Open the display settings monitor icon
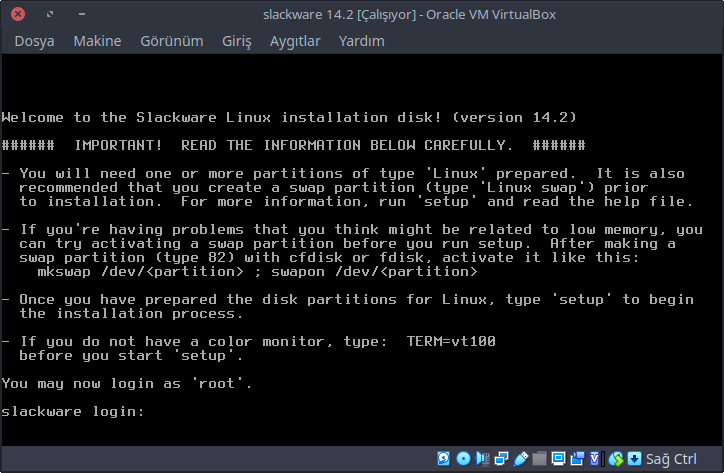Screen dimensions: 724x473 click(558, 459)
